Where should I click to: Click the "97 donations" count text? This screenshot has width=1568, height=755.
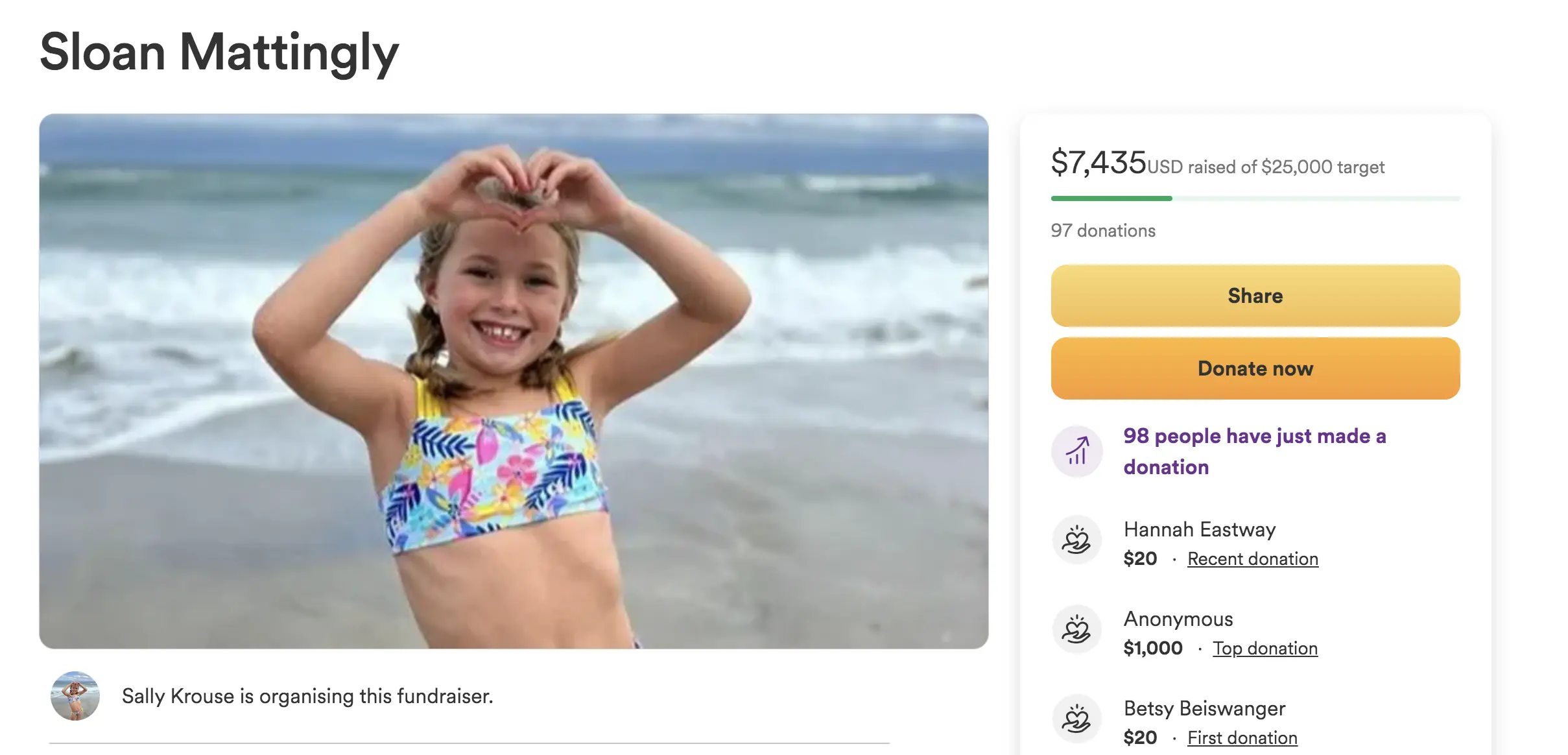[1103, 230]
